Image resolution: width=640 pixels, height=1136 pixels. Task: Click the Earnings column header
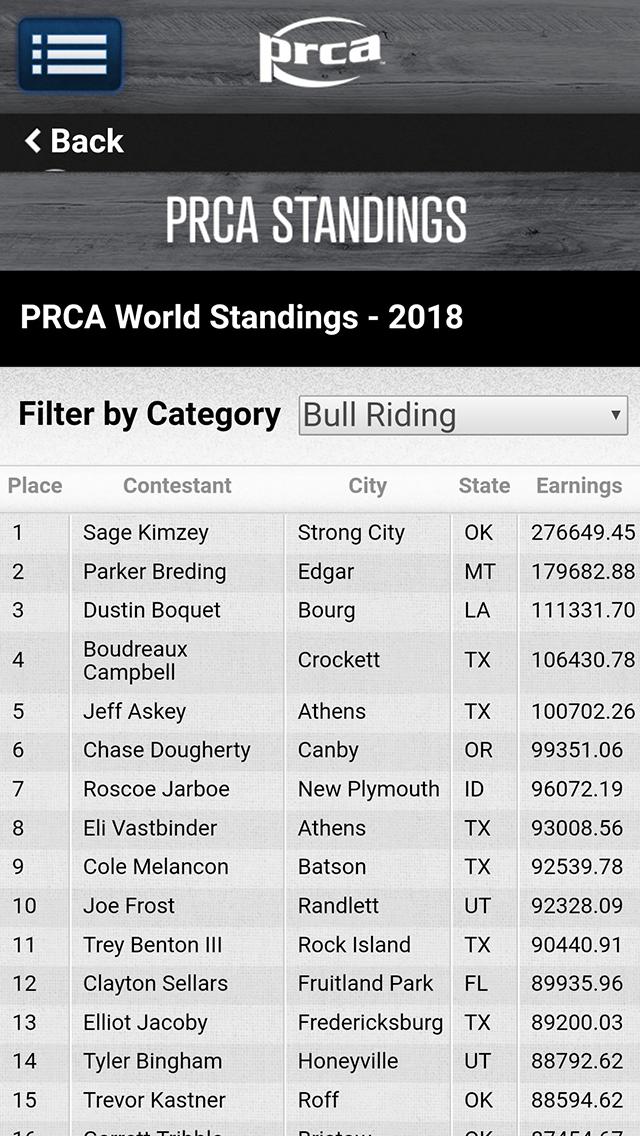[579, 486]
